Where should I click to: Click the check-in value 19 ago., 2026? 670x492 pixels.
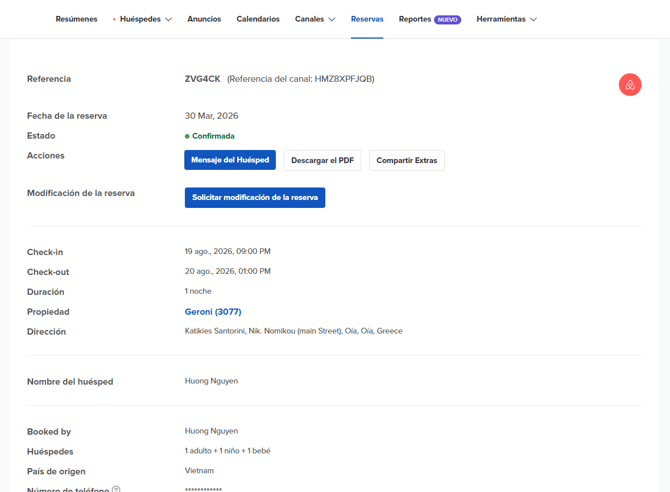pos(227,251)
